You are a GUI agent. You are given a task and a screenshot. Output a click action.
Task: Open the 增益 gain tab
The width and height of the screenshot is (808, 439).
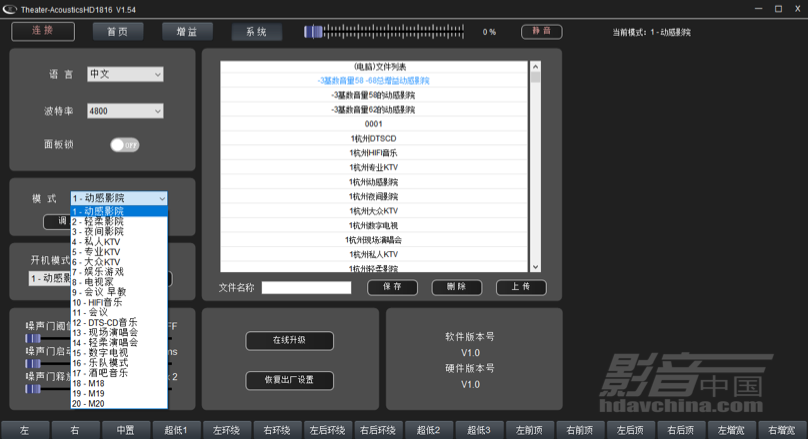pyautogui.click(x=187, y=31)
